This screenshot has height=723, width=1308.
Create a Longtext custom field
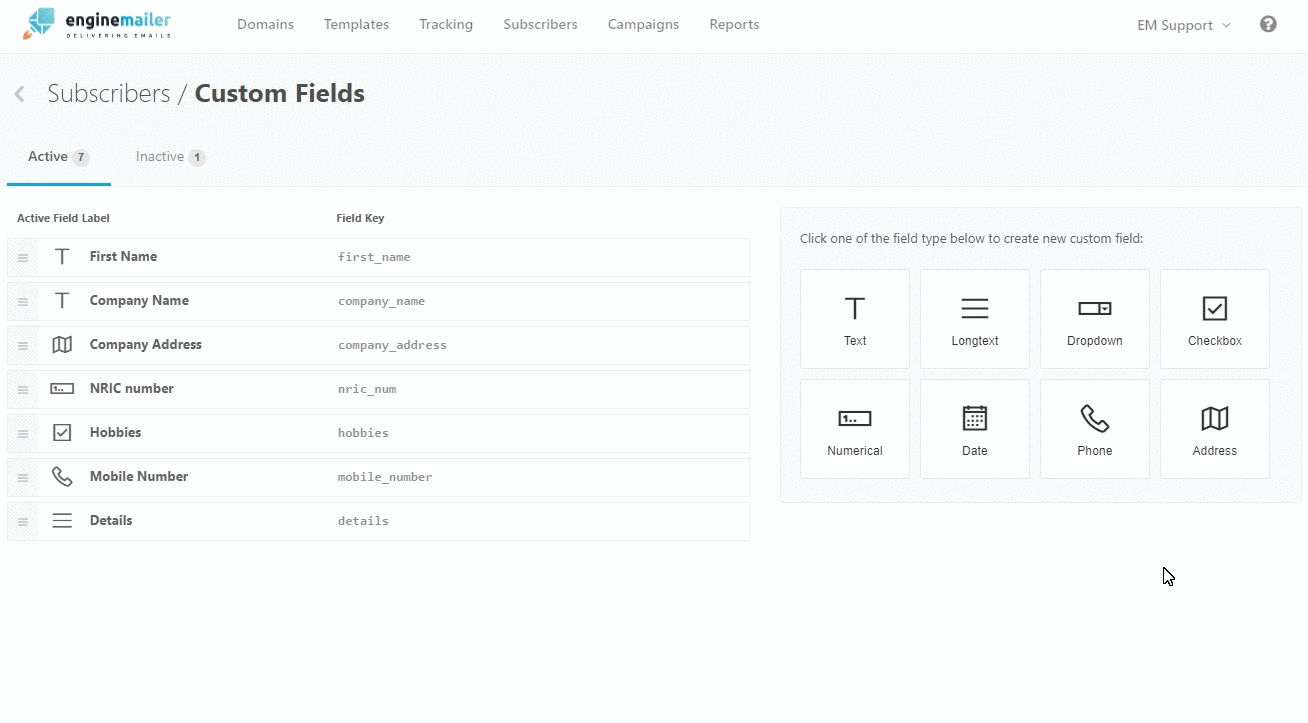coord(975,319)
